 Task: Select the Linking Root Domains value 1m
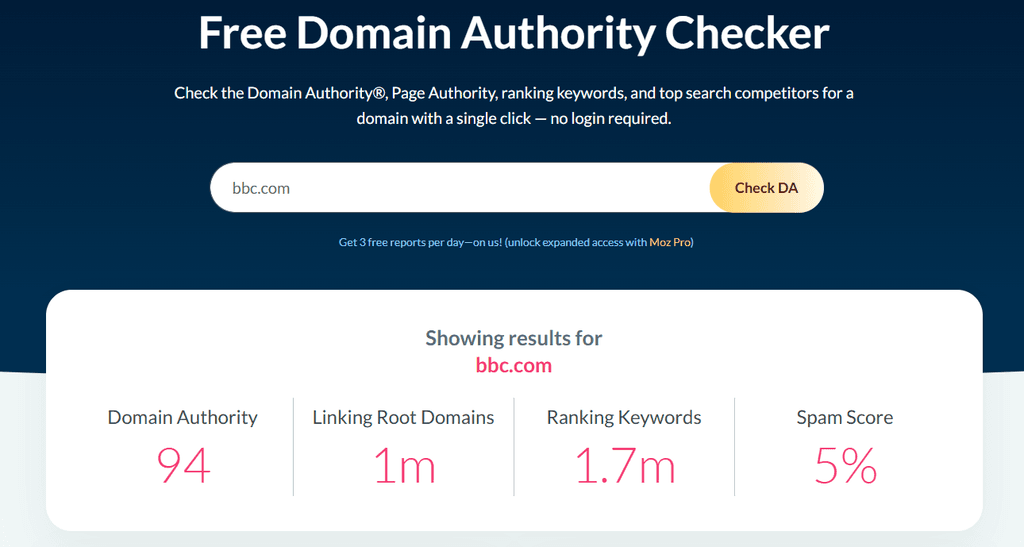[x=404, y=466]
